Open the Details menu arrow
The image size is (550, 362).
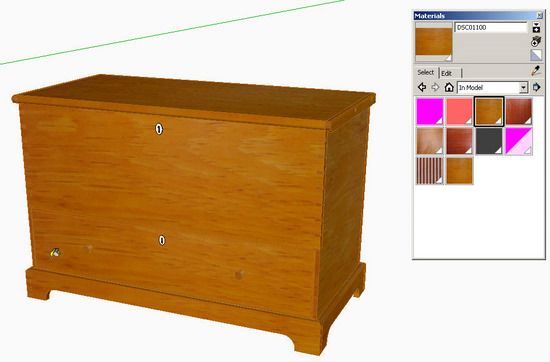tap(536, 87)
